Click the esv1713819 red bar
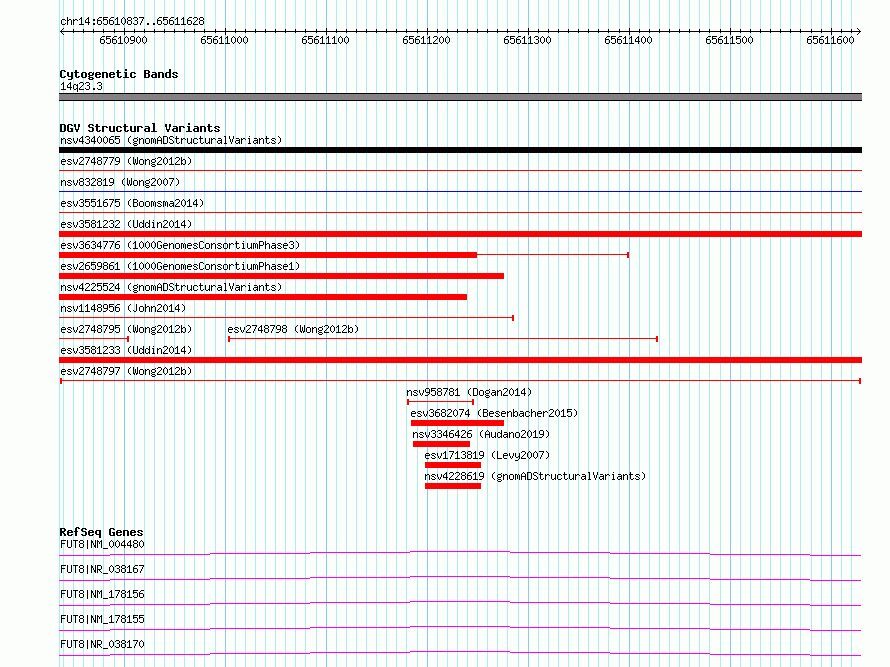 (453, 465)
